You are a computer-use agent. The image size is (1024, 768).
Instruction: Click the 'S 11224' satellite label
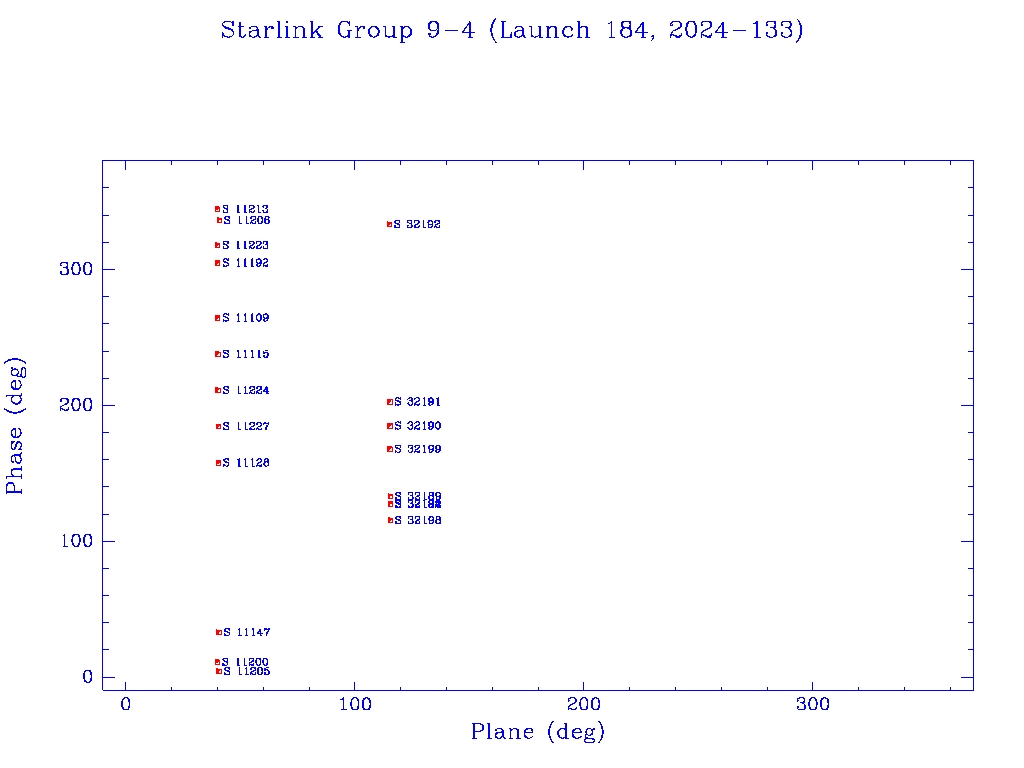pyautogui.click(x=246, y=390)
